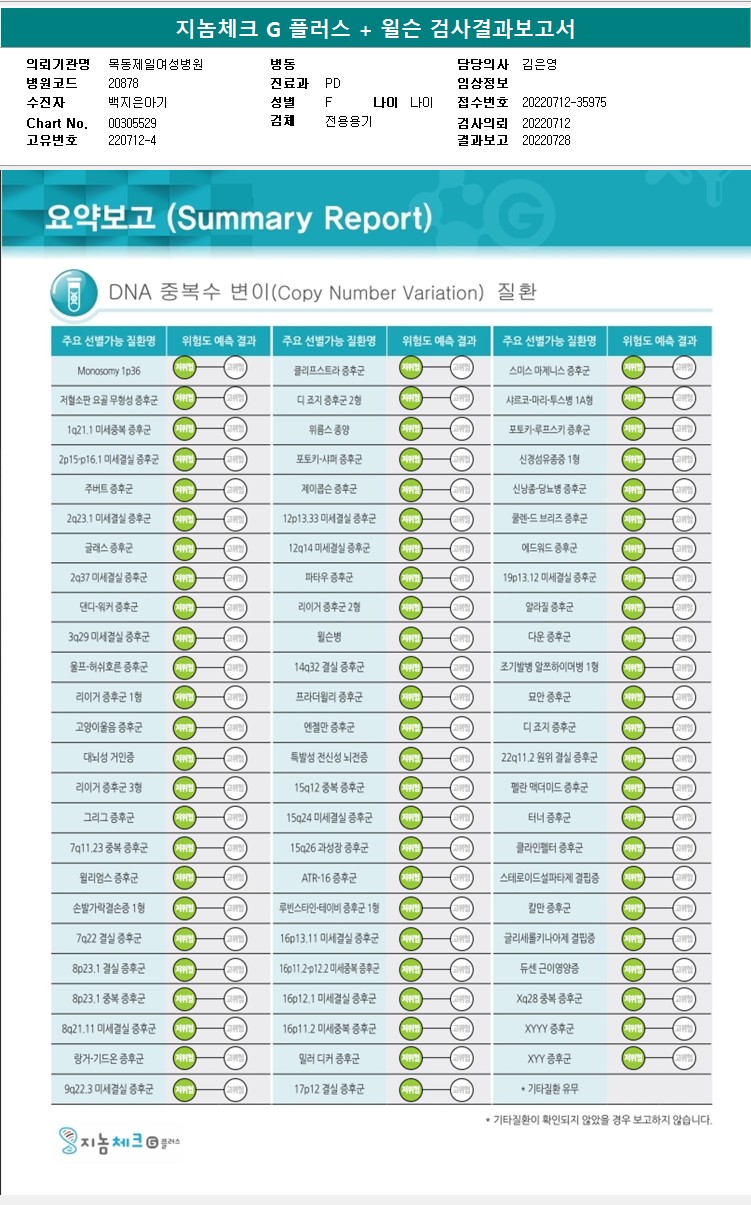
Task: Select the 고위험 circle for 파타우 증후군
Action: 461,578
